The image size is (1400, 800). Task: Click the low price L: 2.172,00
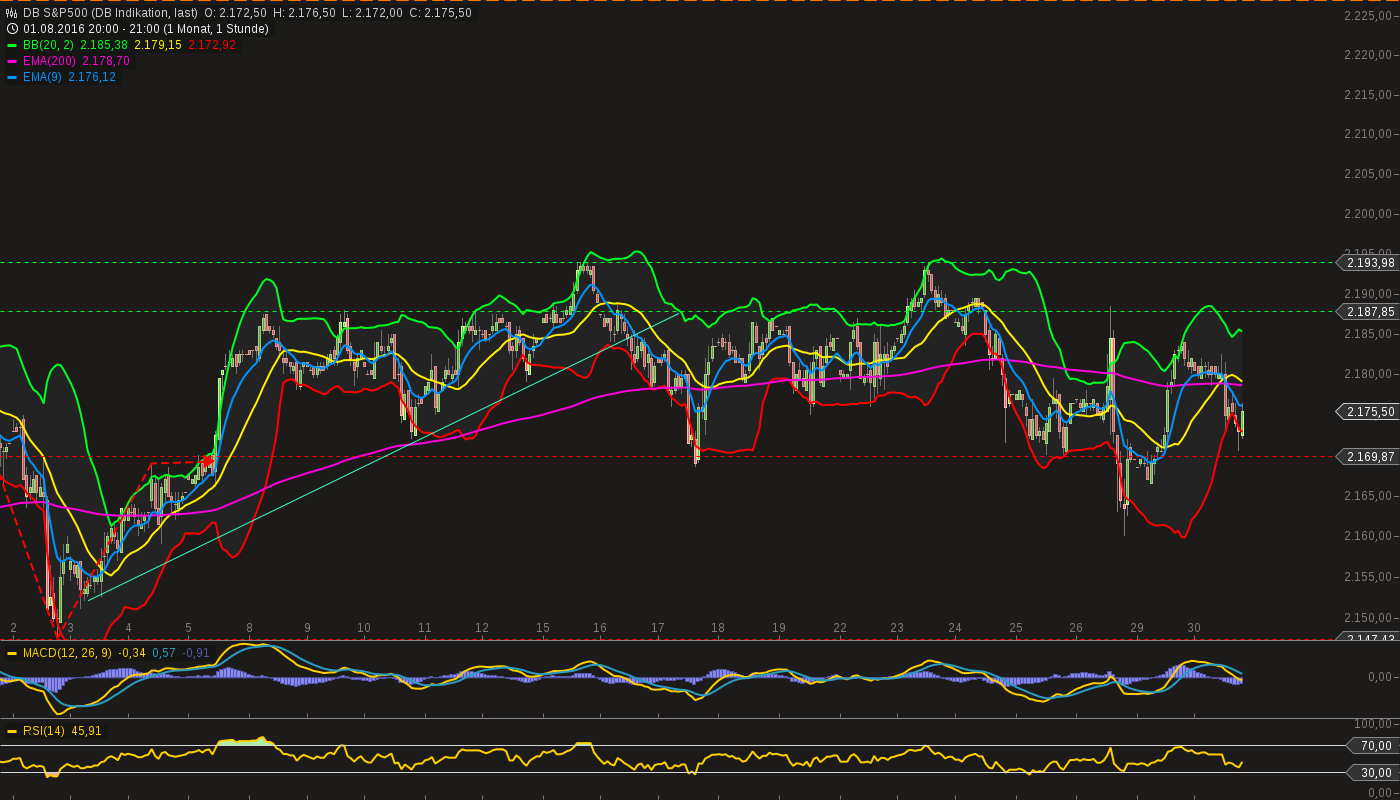[372, 13]
